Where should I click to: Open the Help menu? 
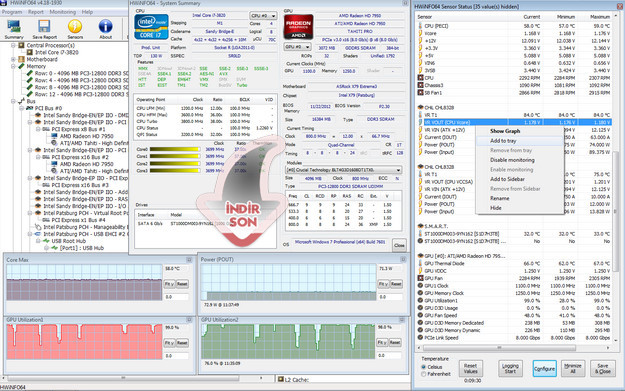click(x=87, y=12)
